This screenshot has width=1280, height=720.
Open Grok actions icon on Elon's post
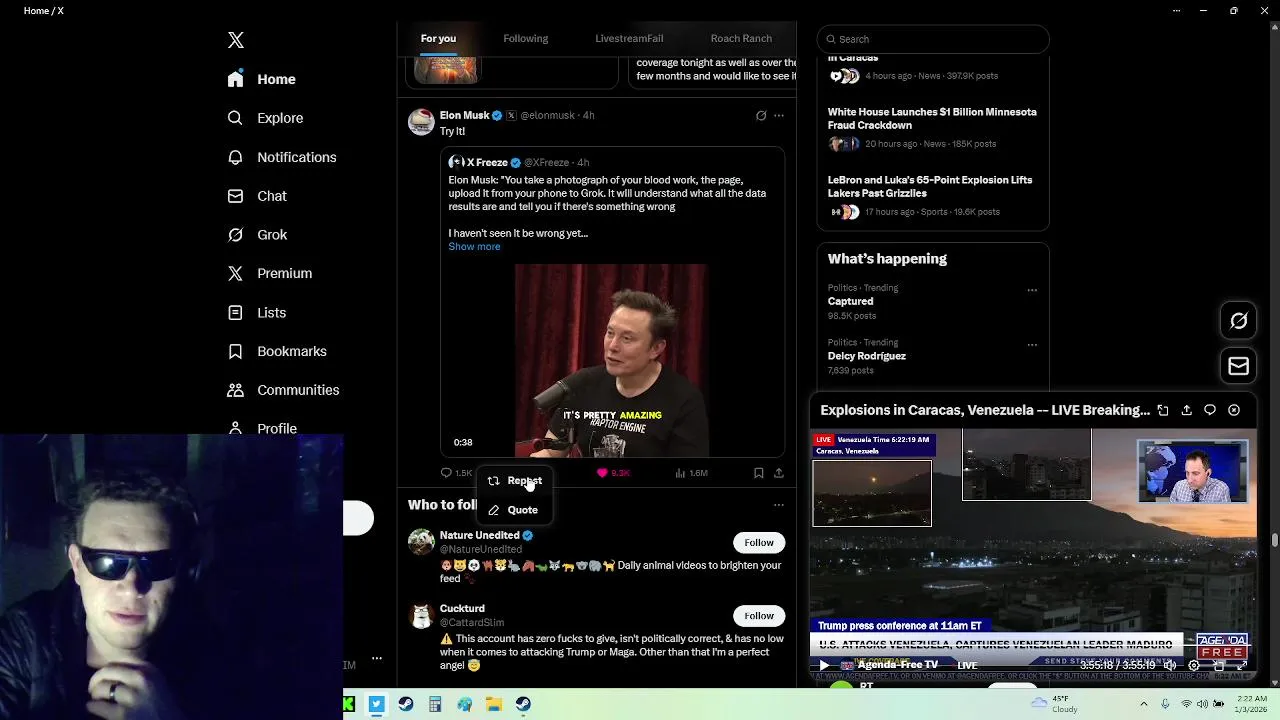click(x=761, y=115)
